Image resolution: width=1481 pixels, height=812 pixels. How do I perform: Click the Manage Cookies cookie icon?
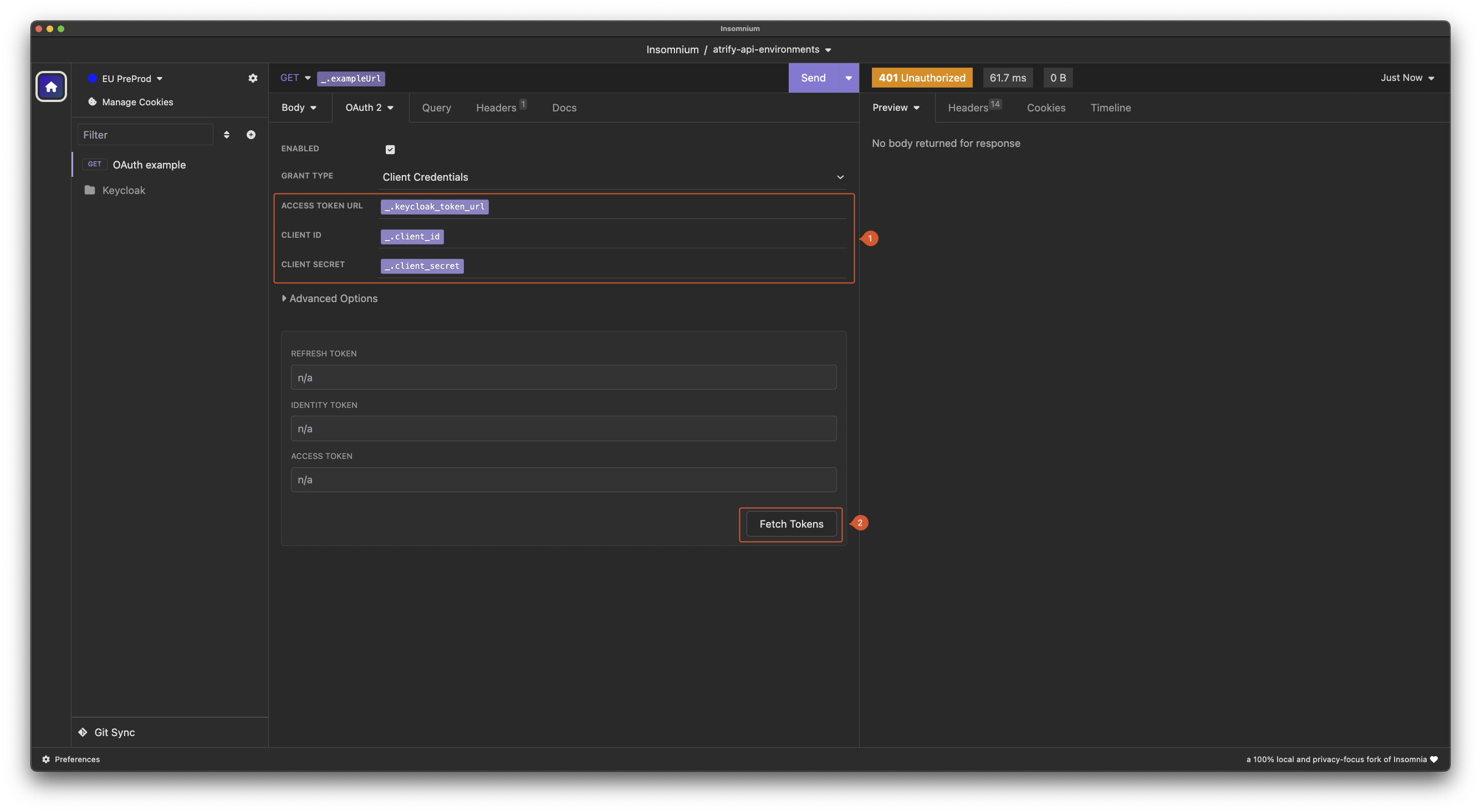point(92,102)
